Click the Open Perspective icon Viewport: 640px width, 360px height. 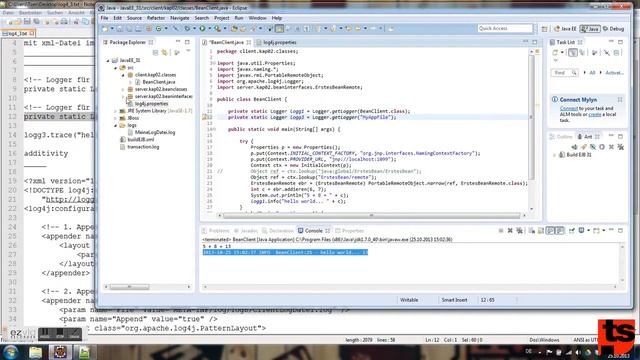pyautogui.click(x=544, y=29)
